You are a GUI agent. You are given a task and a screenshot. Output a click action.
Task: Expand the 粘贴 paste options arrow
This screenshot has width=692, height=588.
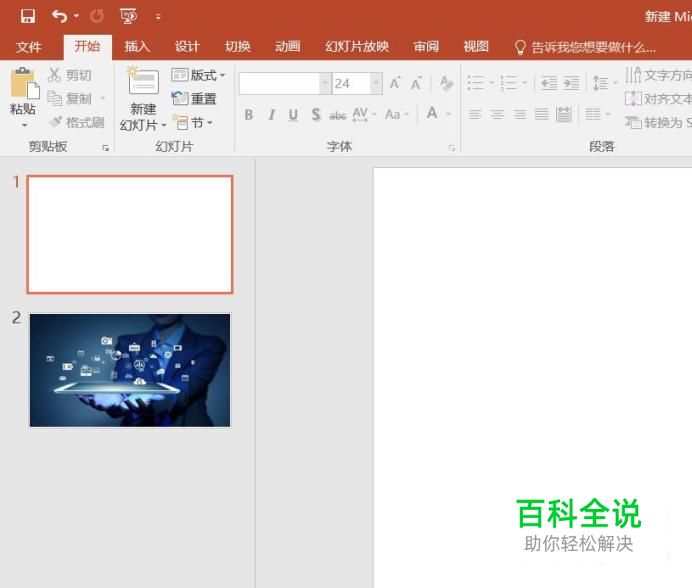[x=24, y=125]
